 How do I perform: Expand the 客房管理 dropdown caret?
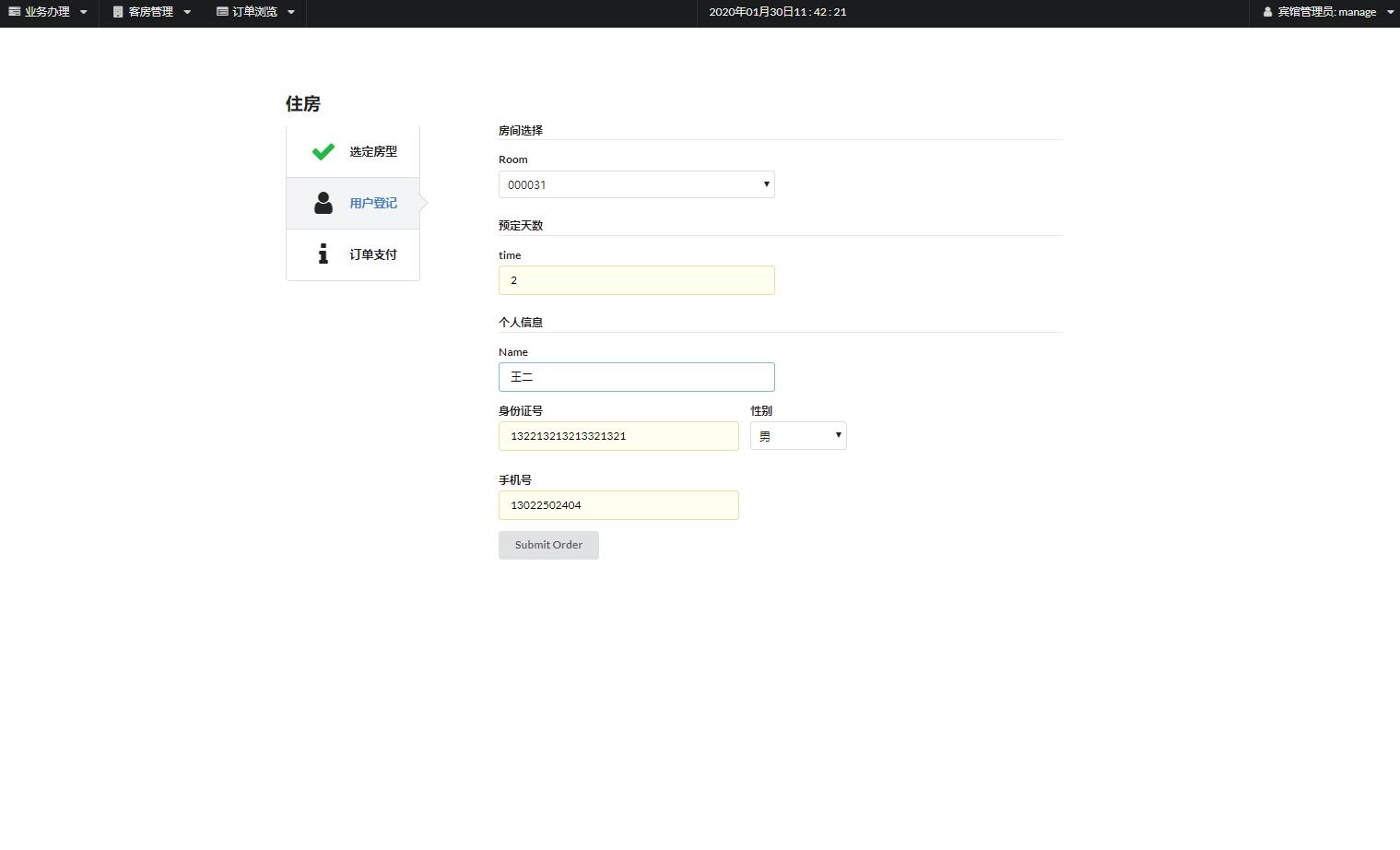(x=187, y=13)
